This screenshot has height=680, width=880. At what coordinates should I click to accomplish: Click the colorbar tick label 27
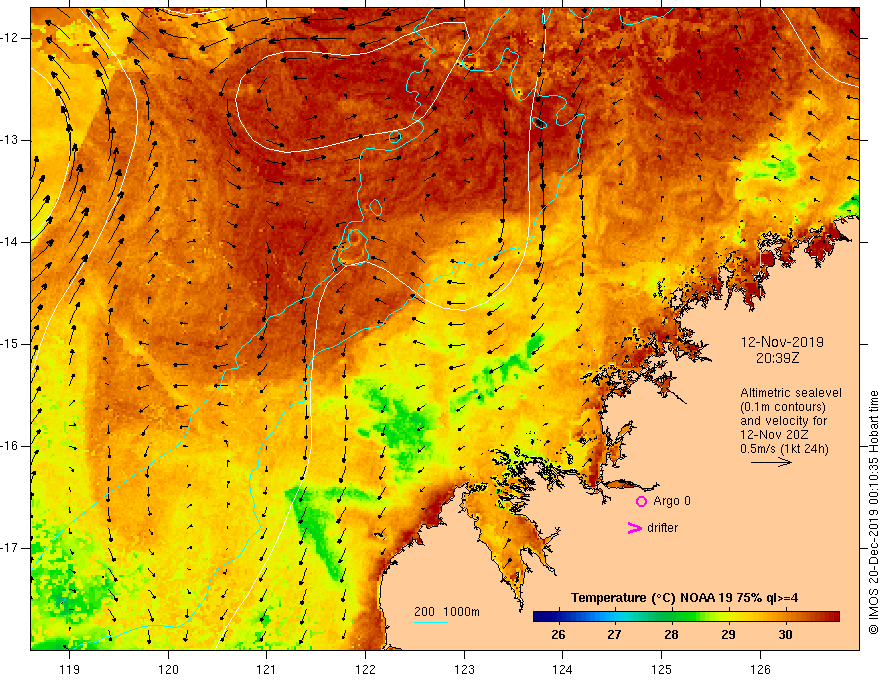615,635
